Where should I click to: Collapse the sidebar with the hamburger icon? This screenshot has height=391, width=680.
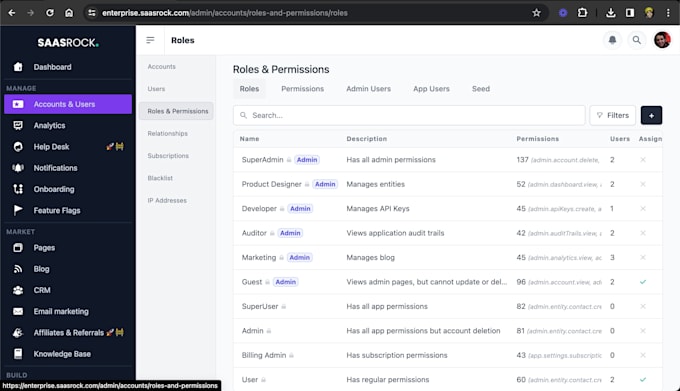point(150,40)
